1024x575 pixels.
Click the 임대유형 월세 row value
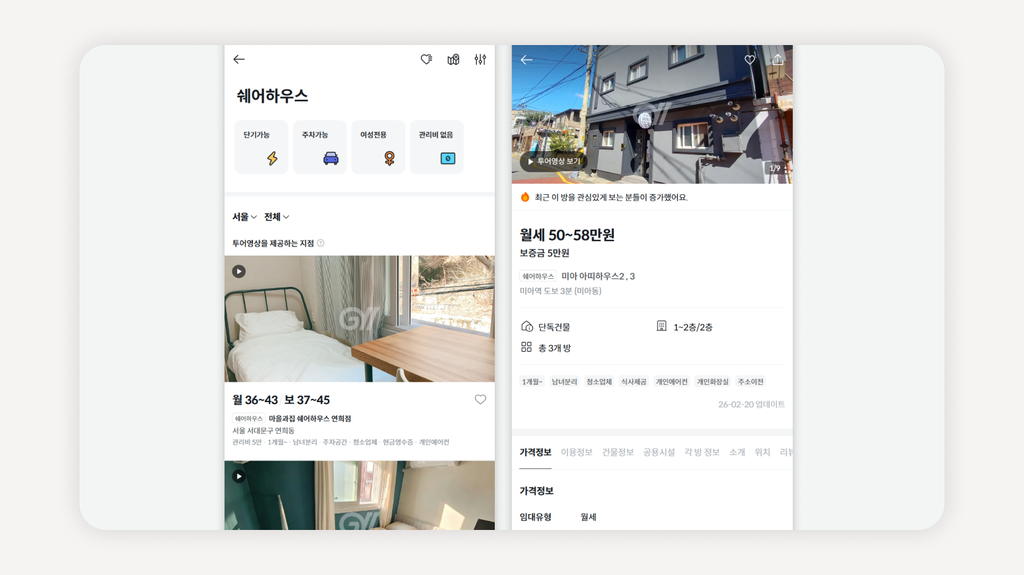point(588,517)
